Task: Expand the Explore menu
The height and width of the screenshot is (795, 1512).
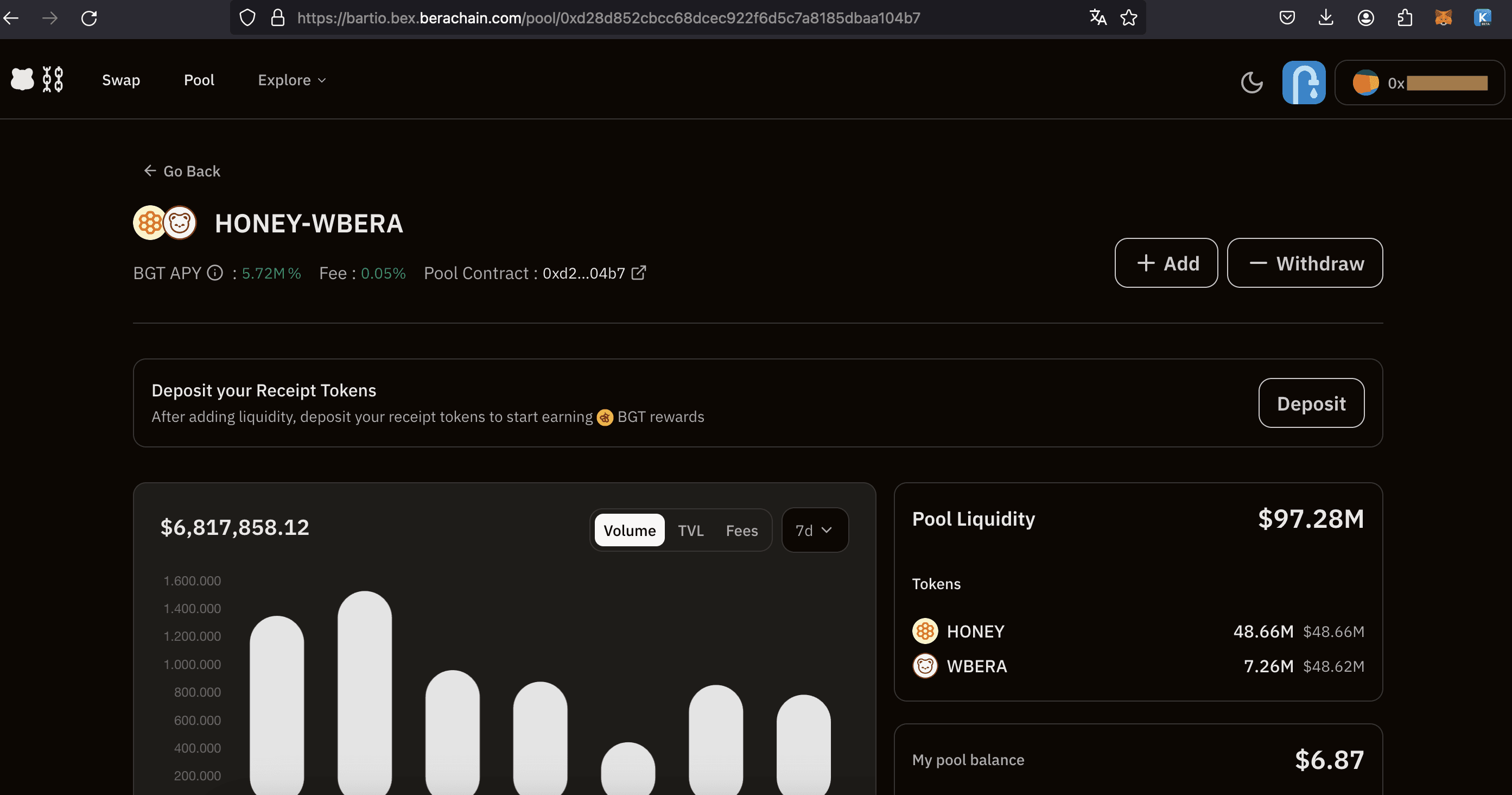Action: [x=291, y=80]
